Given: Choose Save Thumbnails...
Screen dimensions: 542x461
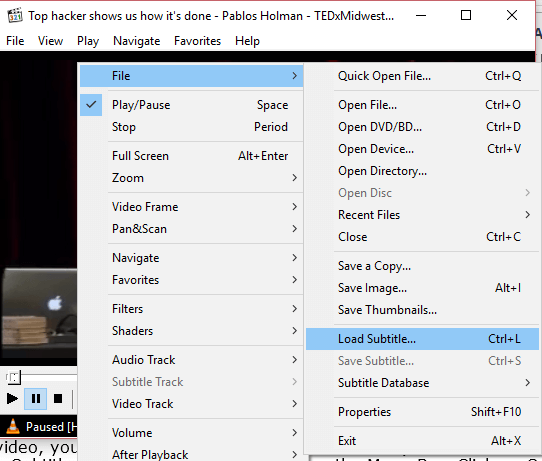Looking at the screenshot, I should [x=422, y=310].
